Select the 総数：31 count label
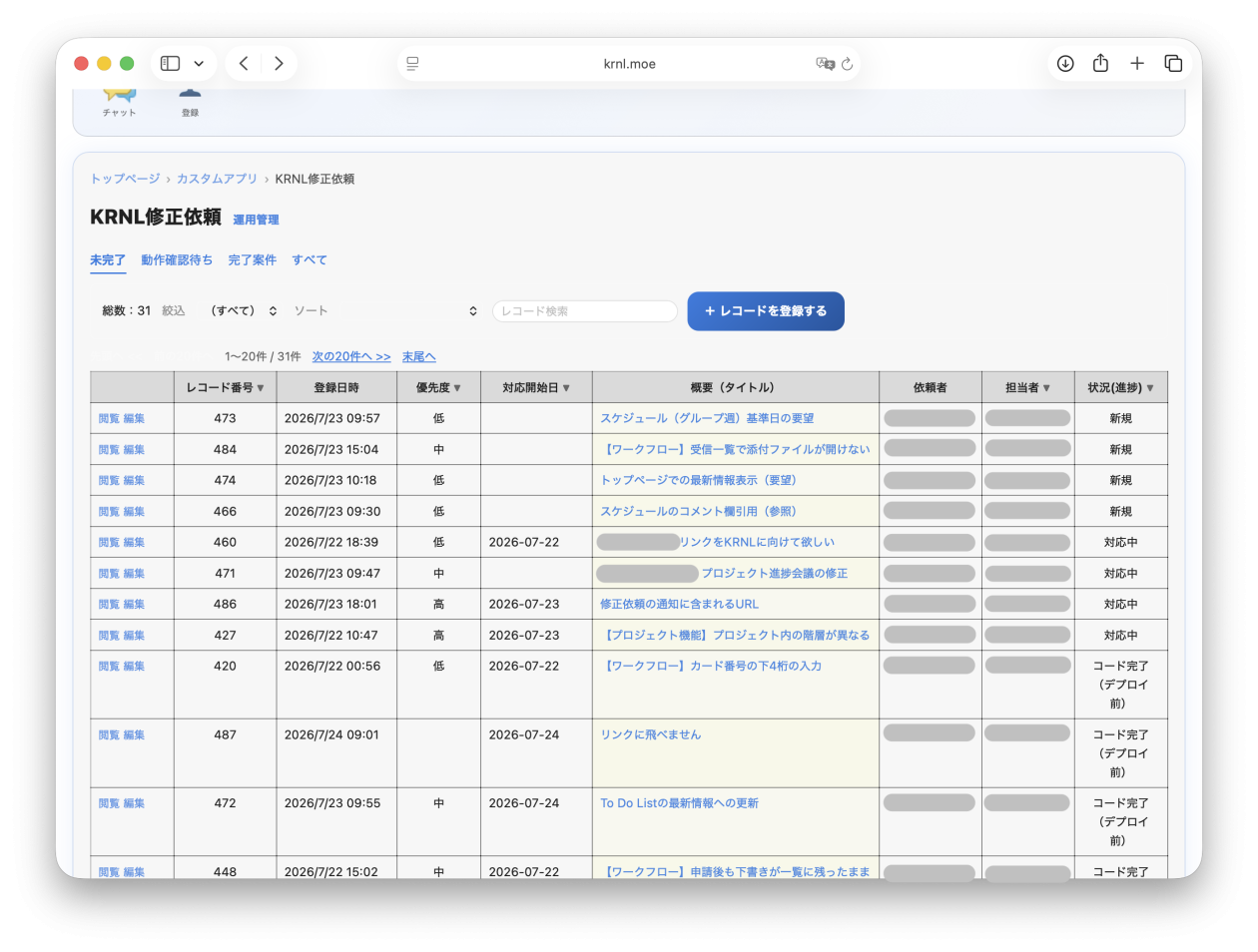Viewport: 1258px width, 952px height. (x=127, y=311)
